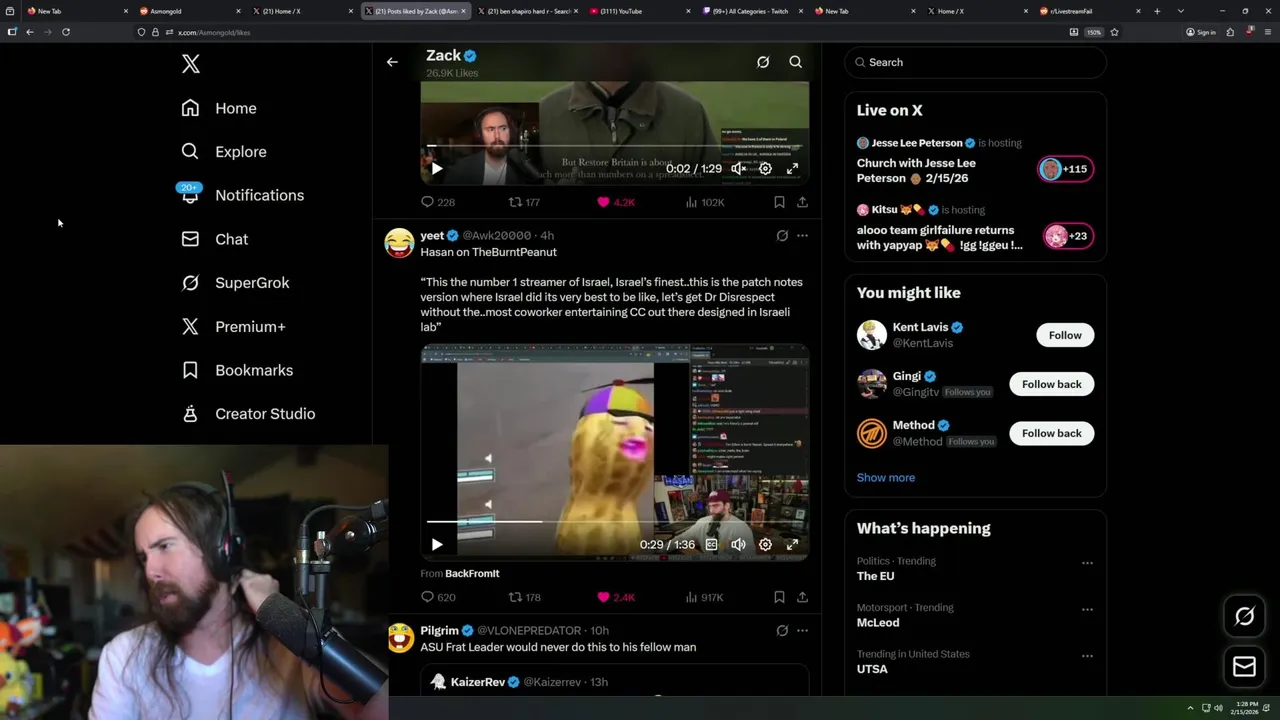
Task: Open Explore in the sidebar
Action: pos(224,152)
